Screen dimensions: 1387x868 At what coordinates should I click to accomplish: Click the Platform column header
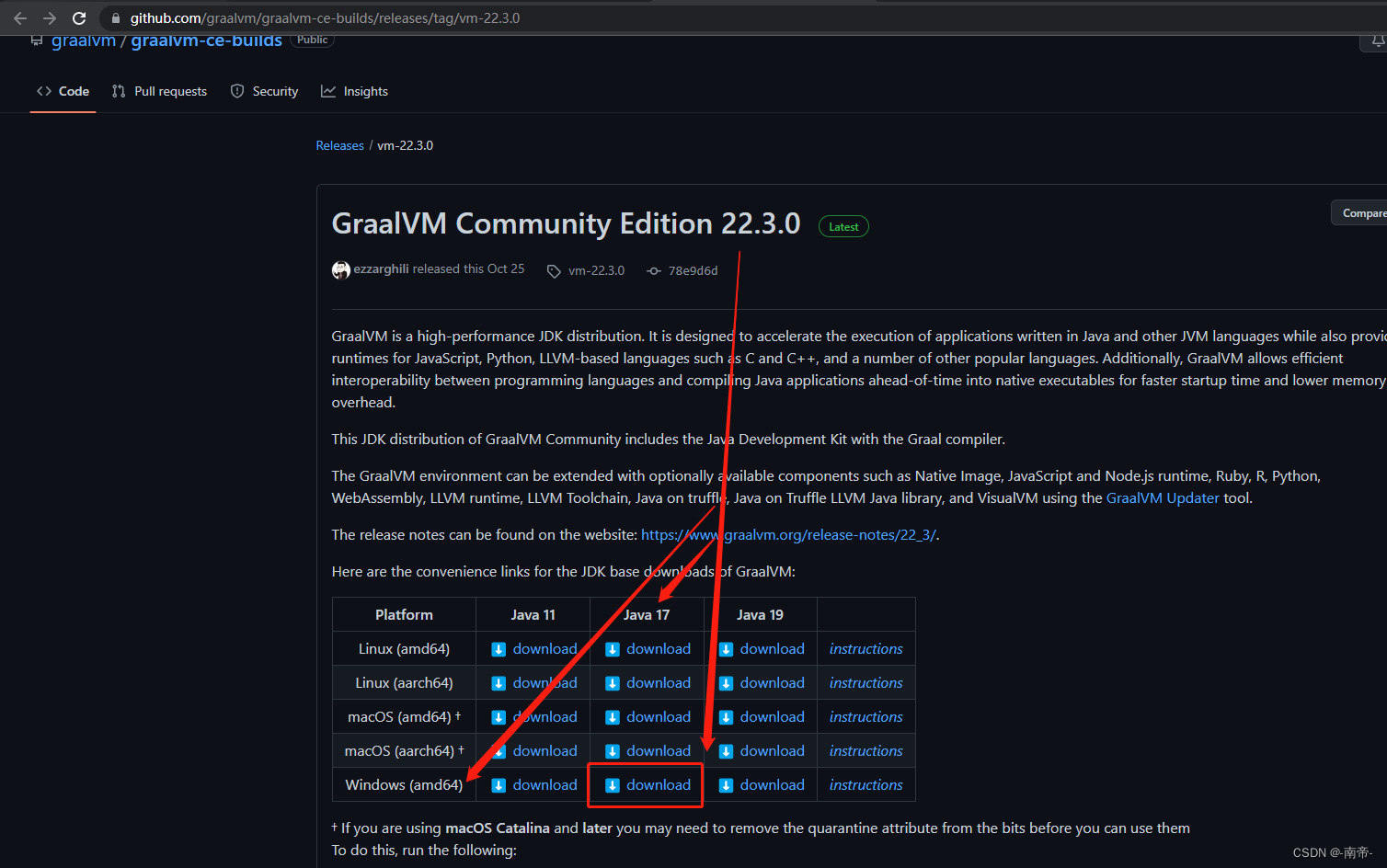(x=404, y=614)
